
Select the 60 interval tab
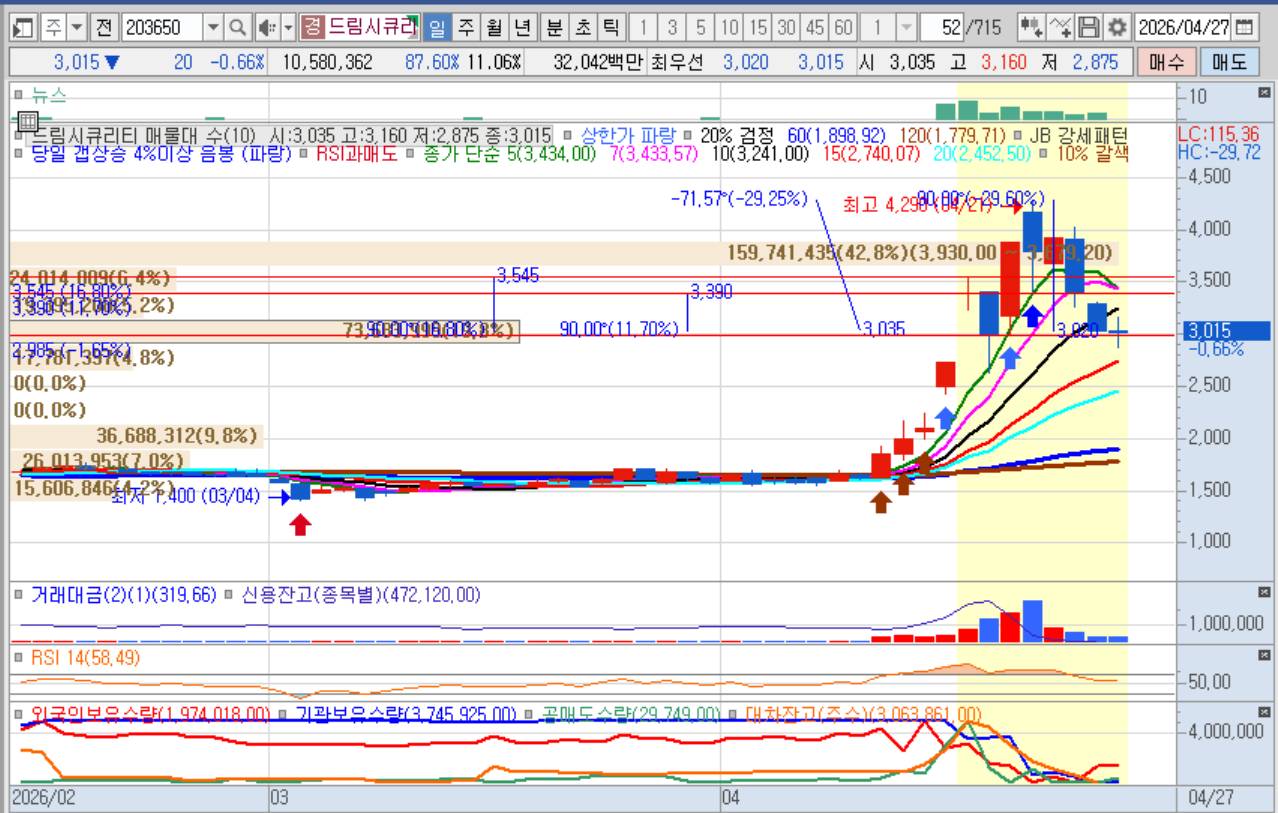pos(844,27)
